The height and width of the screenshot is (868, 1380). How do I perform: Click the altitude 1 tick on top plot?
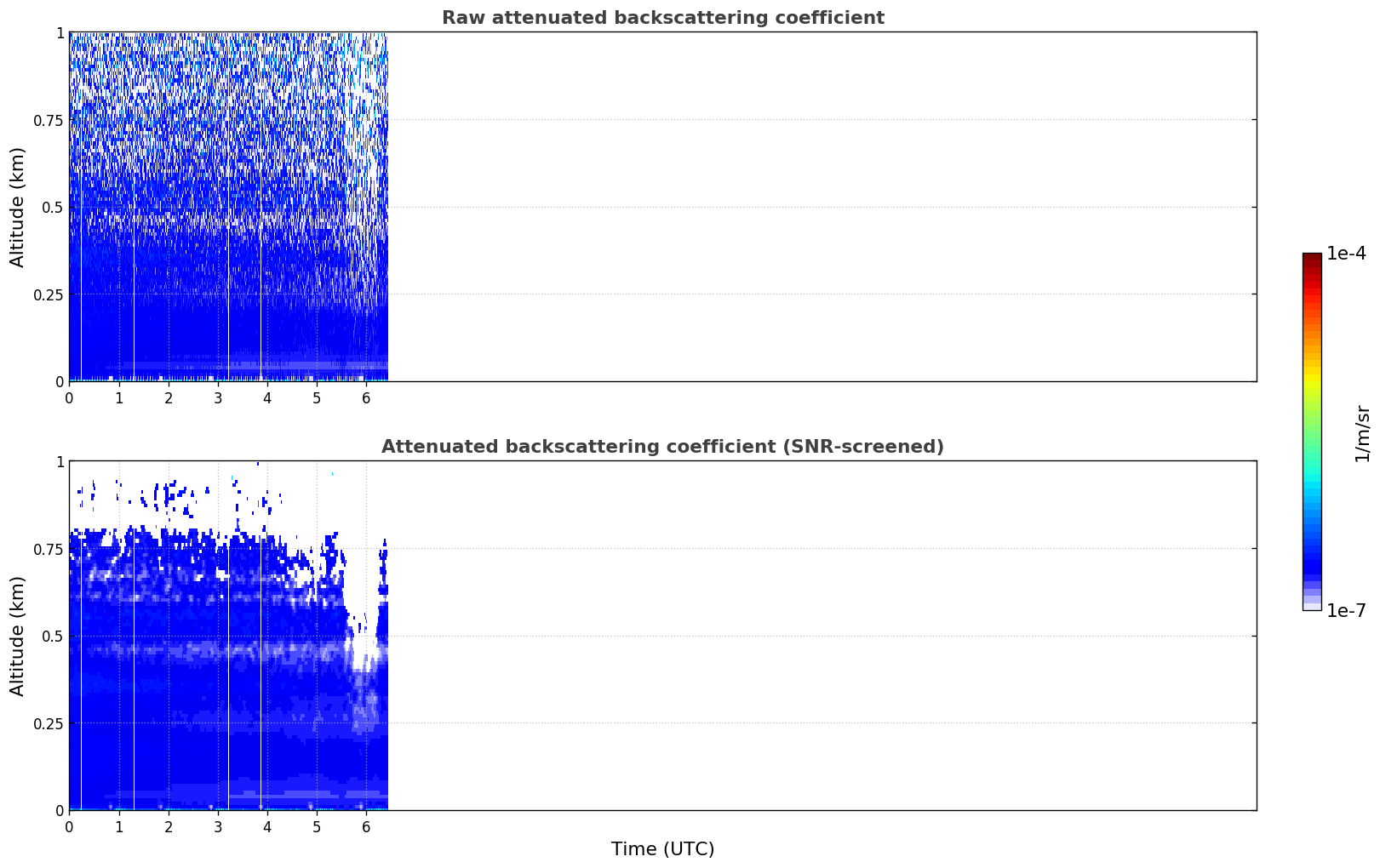click(x=60, y=32)
